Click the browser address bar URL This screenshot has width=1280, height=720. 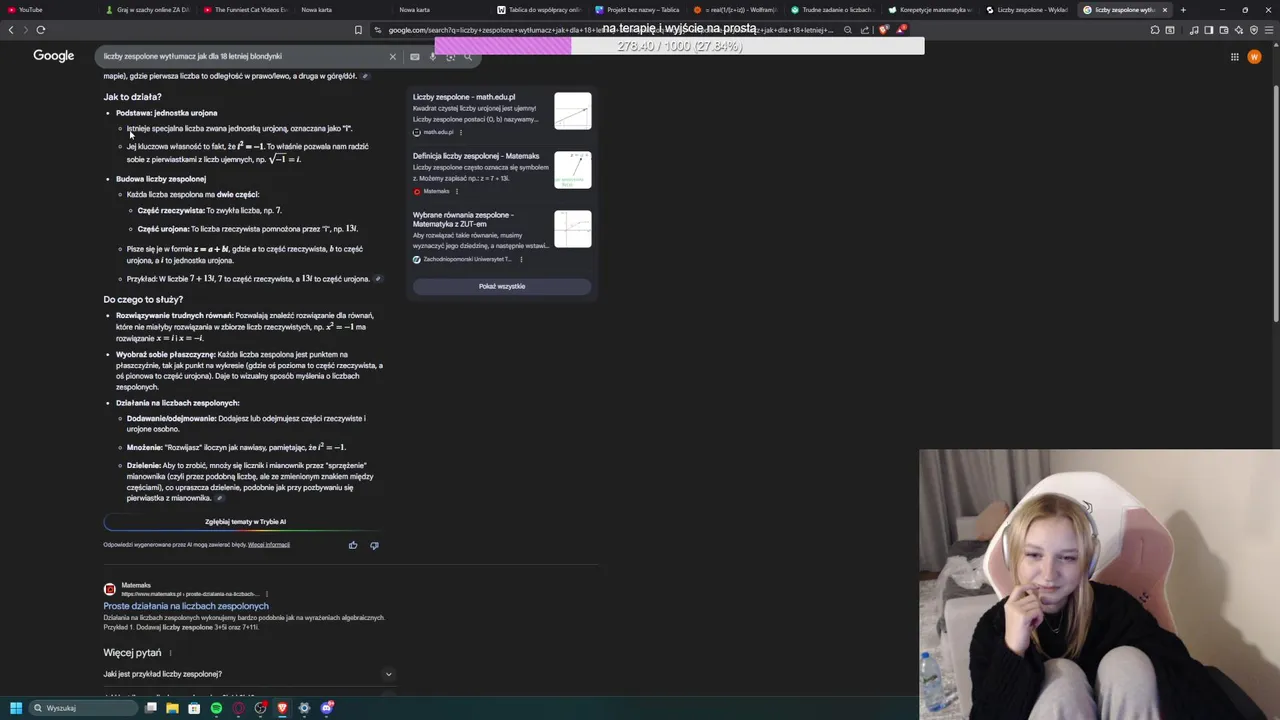coord(610,30)
